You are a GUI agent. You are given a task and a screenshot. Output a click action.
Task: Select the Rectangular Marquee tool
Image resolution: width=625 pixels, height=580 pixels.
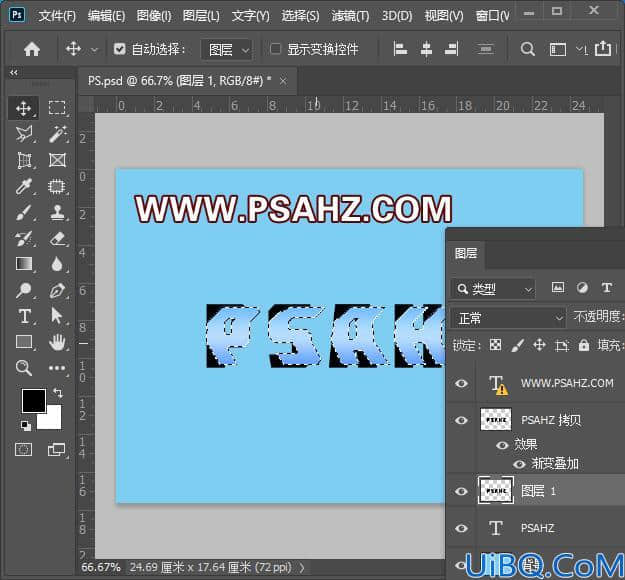(57, 108)
